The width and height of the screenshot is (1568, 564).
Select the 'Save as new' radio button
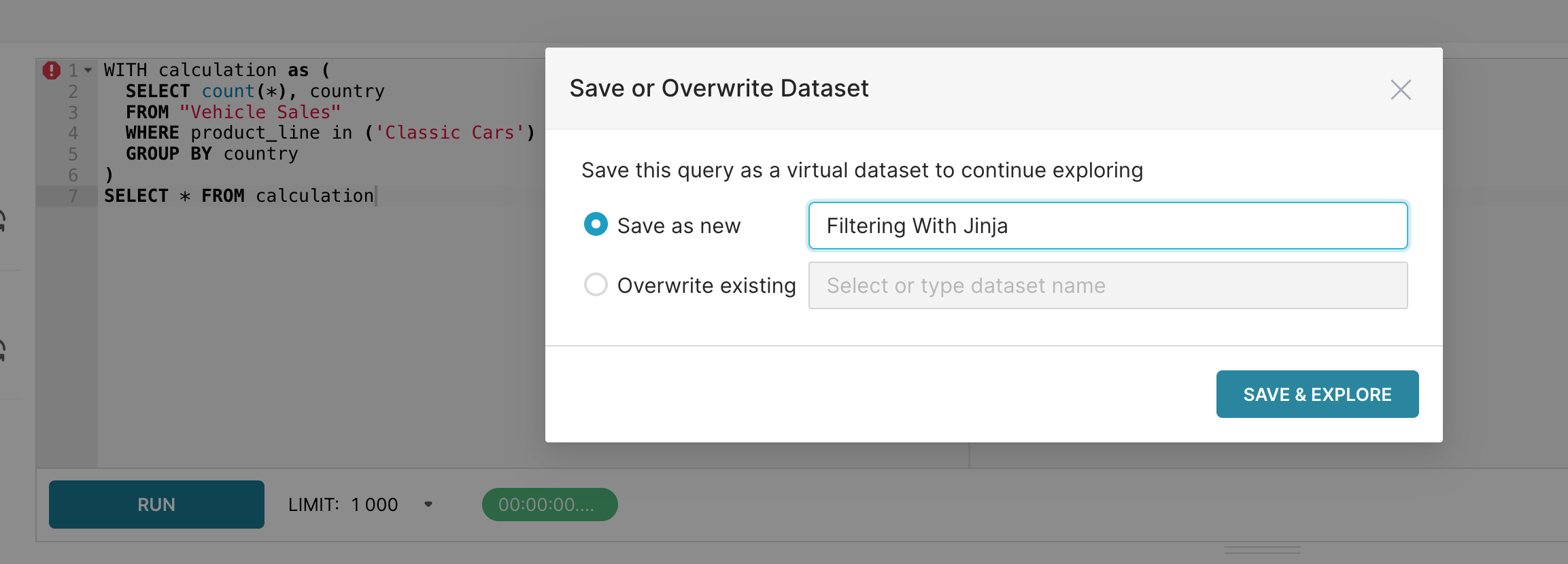pyautogui.click(x=596, y=225)
